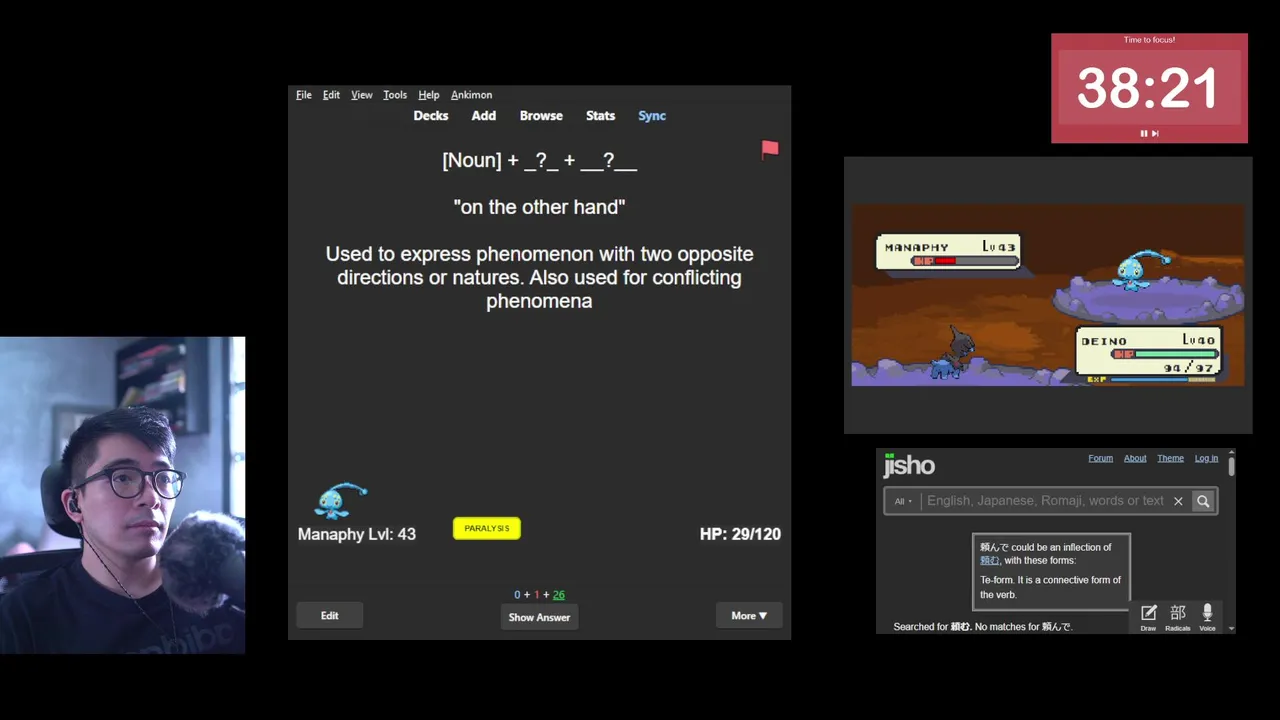
Task: Open the Tools menu
Action: (x=395, y=95)
